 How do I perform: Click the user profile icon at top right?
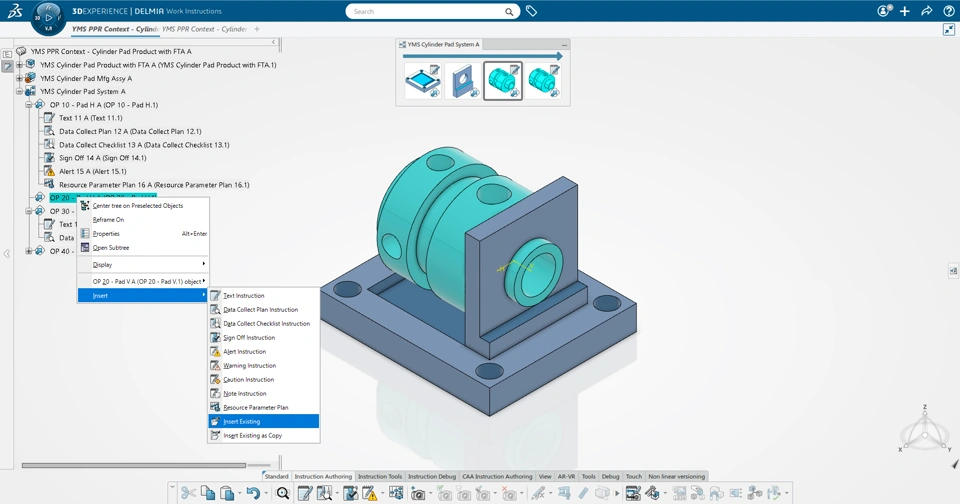point(883,11)
